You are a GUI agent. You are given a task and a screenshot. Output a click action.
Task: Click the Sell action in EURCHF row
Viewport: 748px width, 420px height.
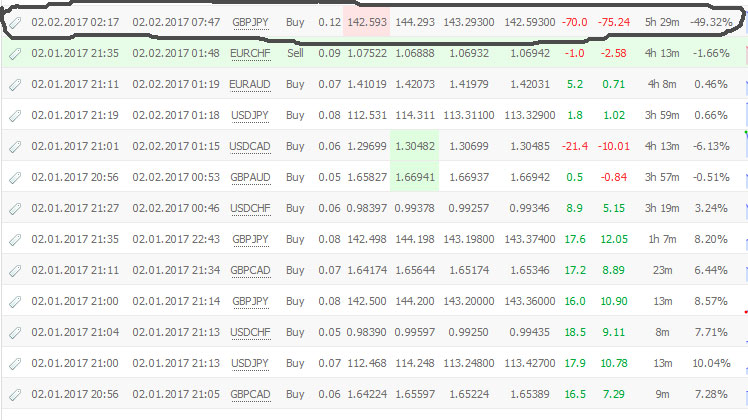(x=295, y=53)
